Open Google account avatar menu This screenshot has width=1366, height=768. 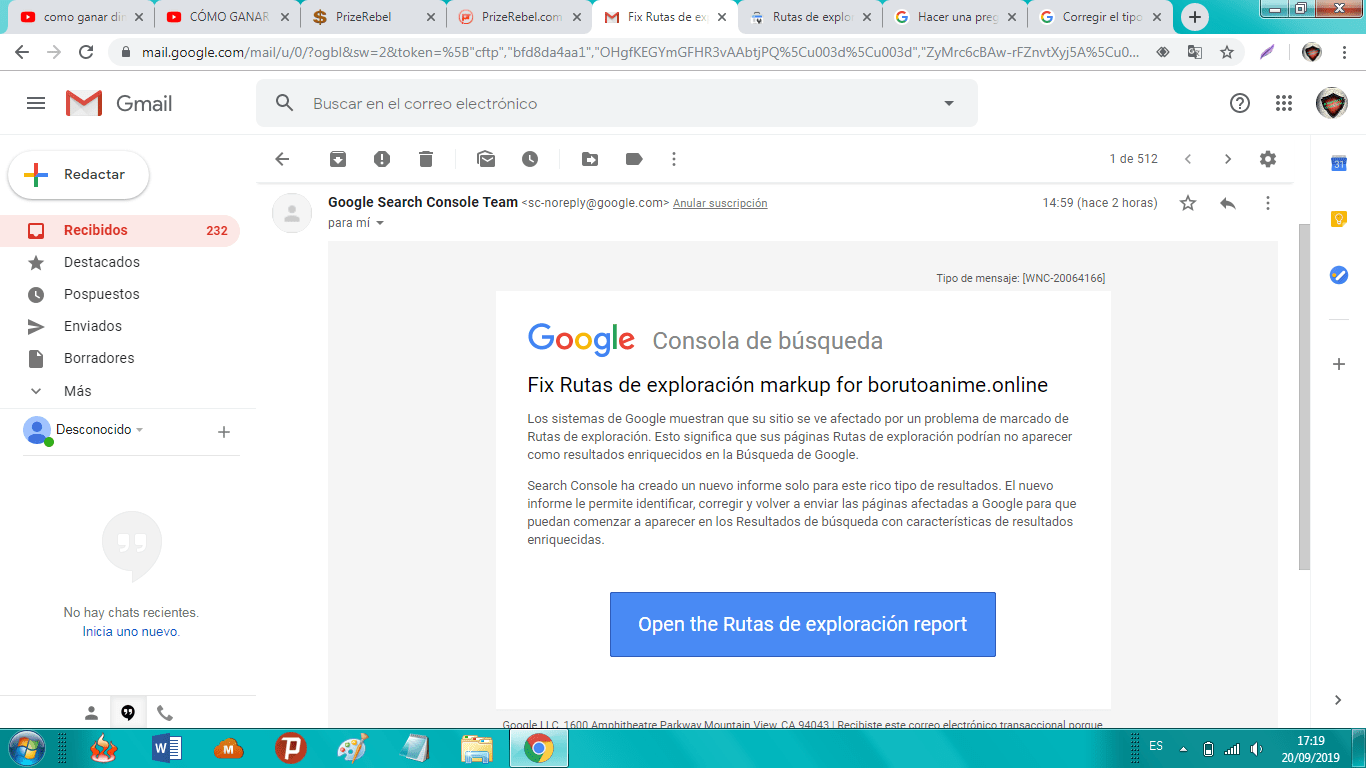1331,103
